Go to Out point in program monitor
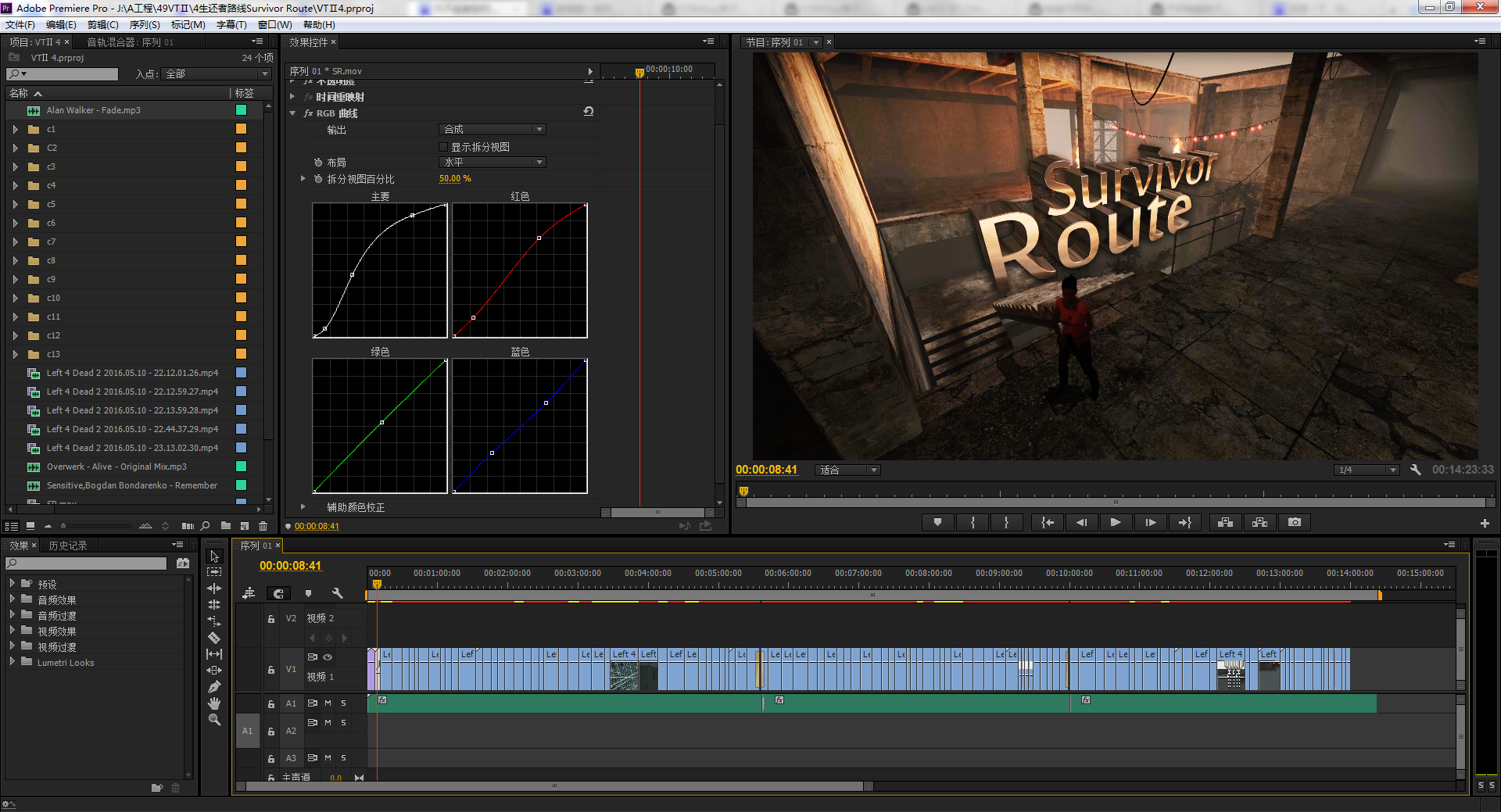The image size is (1501, 812). (1184, 522)
